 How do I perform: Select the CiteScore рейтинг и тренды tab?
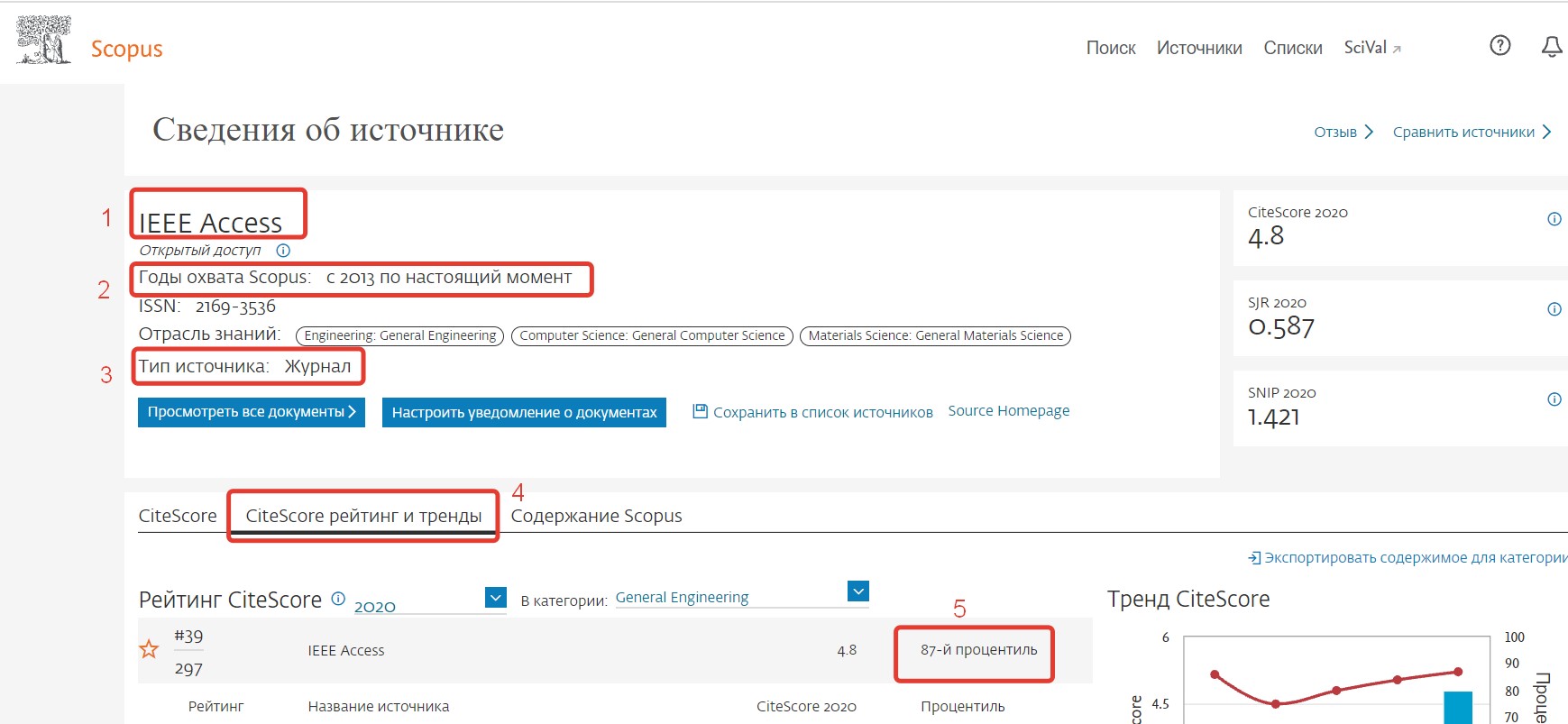[x=363, y=516]
